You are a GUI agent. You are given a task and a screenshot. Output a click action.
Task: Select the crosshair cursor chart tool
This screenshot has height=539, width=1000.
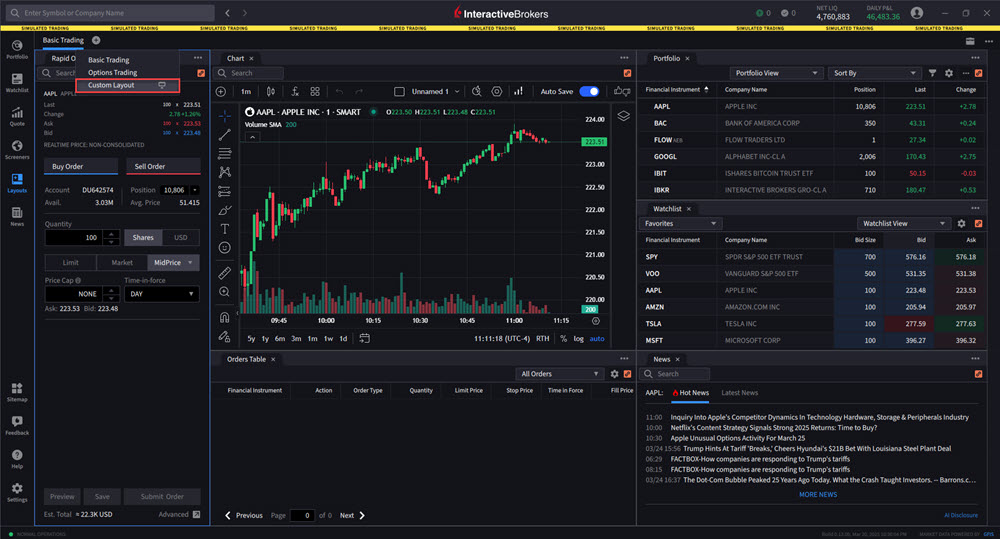pos(224,115)
